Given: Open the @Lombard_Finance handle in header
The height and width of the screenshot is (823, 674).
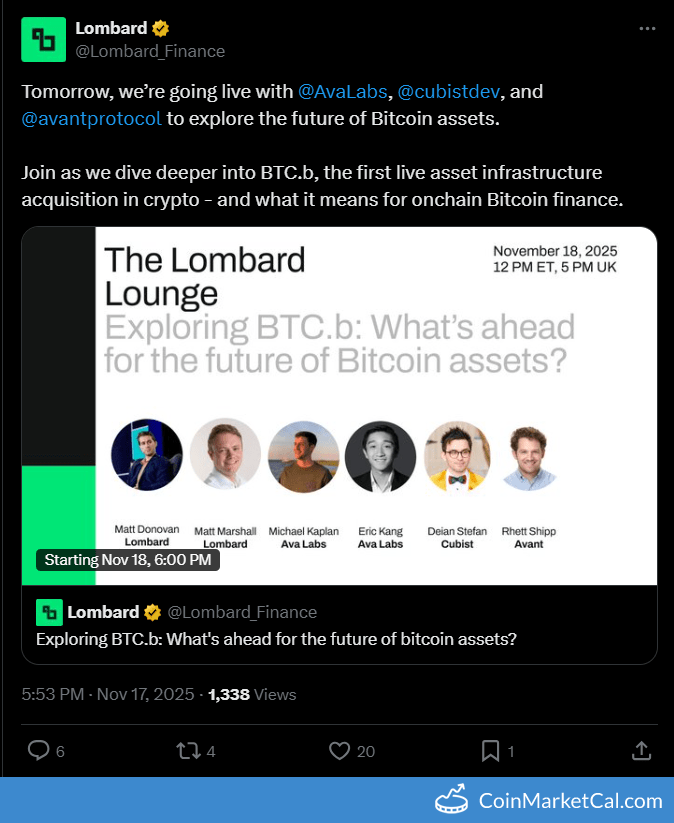Looking at the screenshot, I should coord(150,51).
